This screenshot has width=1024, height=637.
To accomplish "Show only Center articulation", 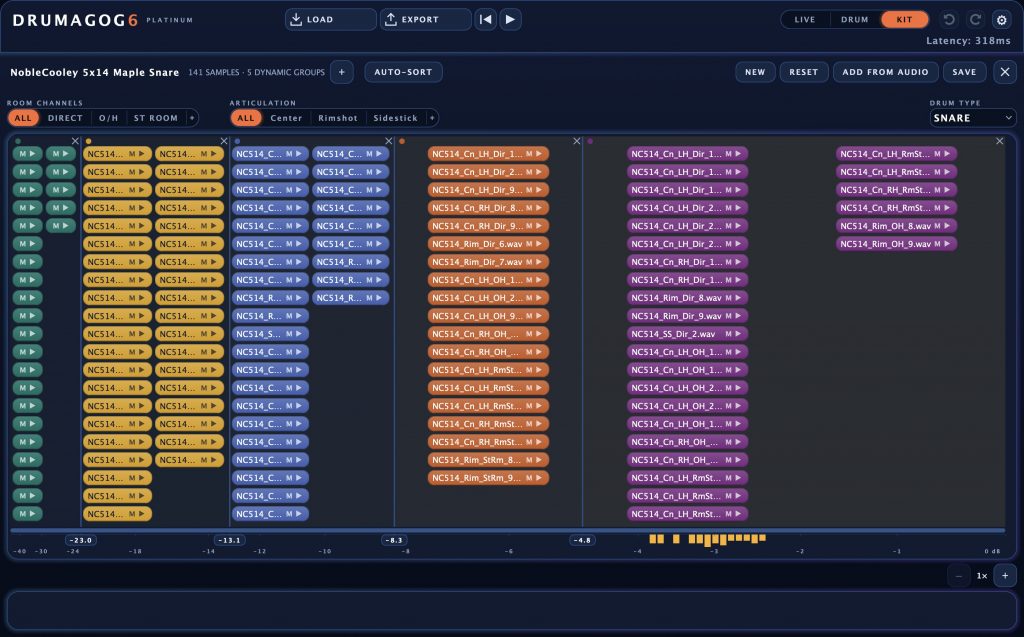I will pos(286,118).
